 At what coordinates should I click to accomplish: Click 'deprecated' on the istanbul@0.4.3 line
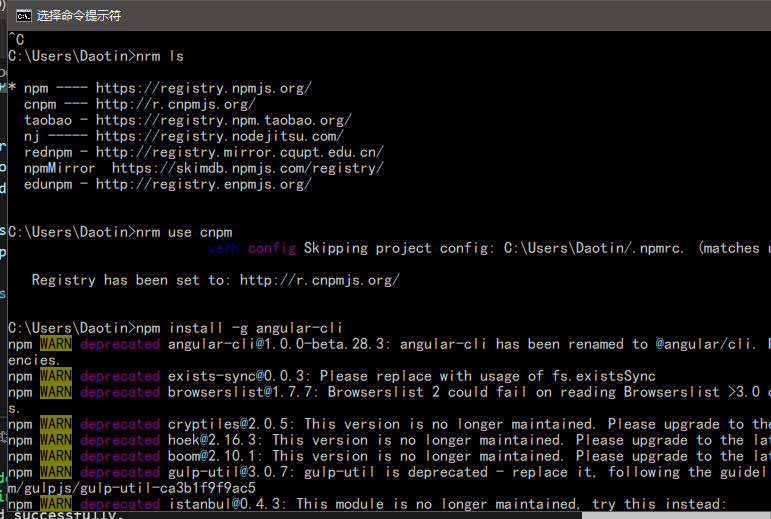(119, 504)
